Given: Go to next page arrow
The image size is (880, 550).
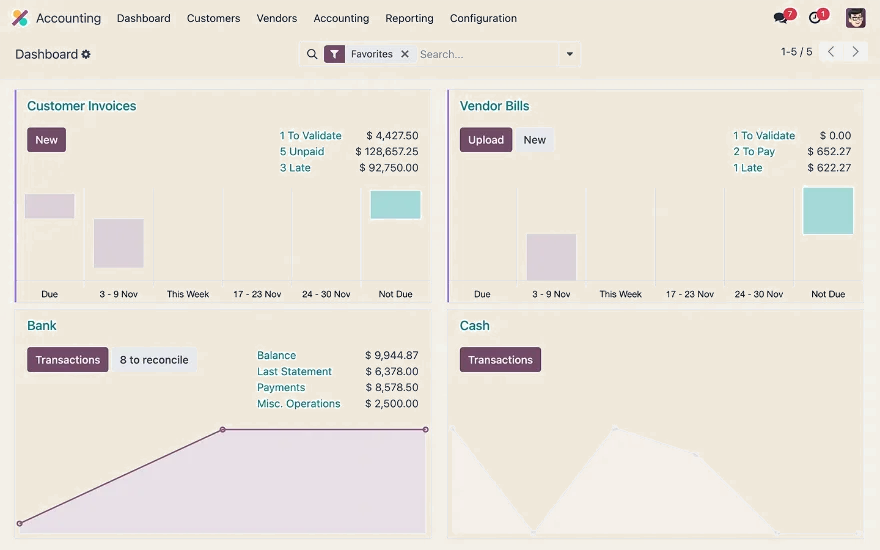Looking at the screenshot, I should (x=855, y=52).
